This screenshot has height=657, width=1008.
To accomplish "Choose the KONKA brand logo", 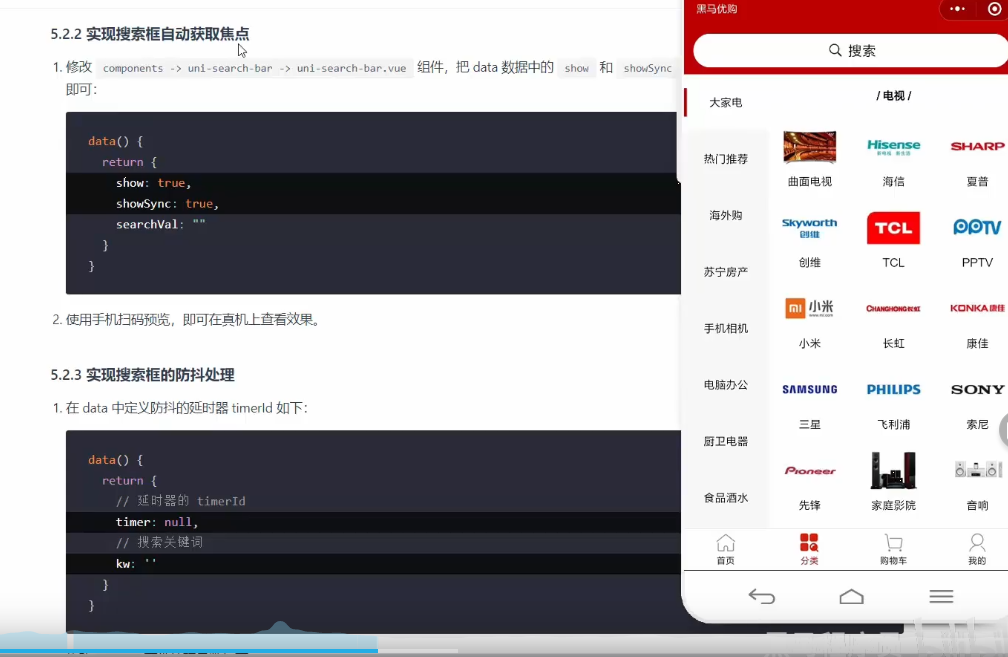I will click(x=977, y=309).
